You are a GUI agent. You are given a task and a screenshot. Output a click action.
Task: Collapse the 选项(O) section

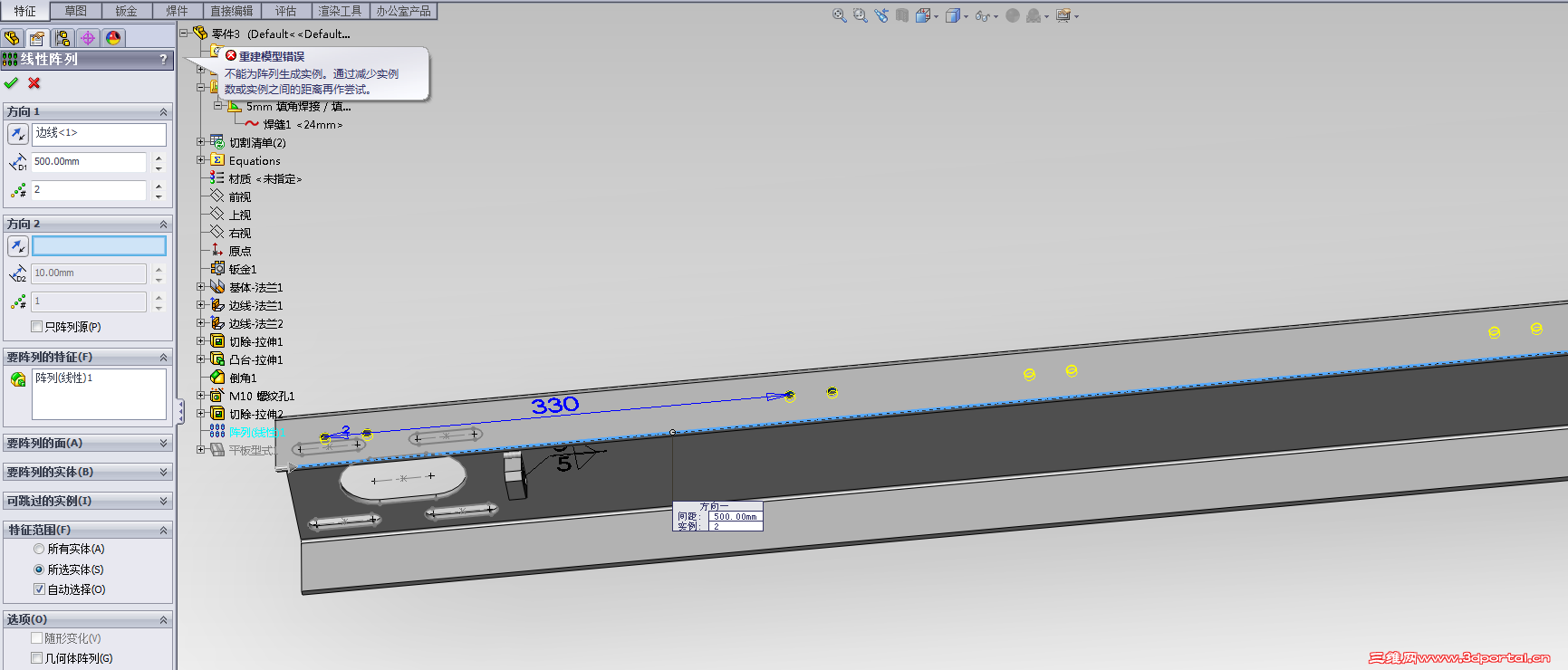coord(164,619)
